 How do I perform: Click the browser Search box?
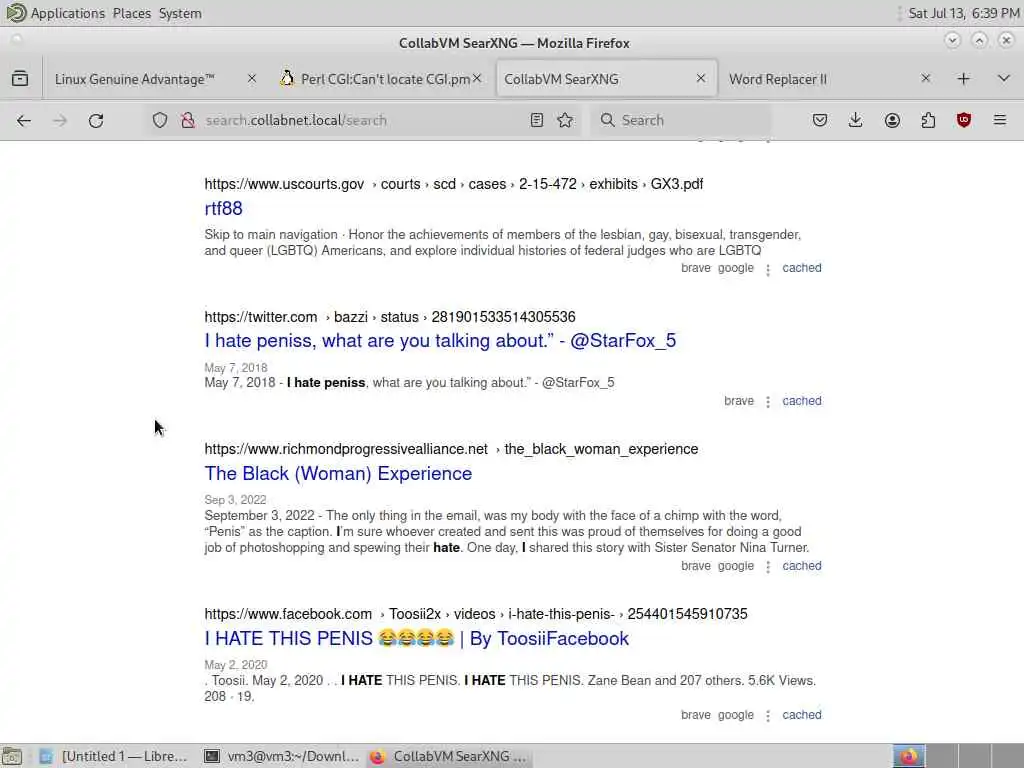click(x=681, y=120)
